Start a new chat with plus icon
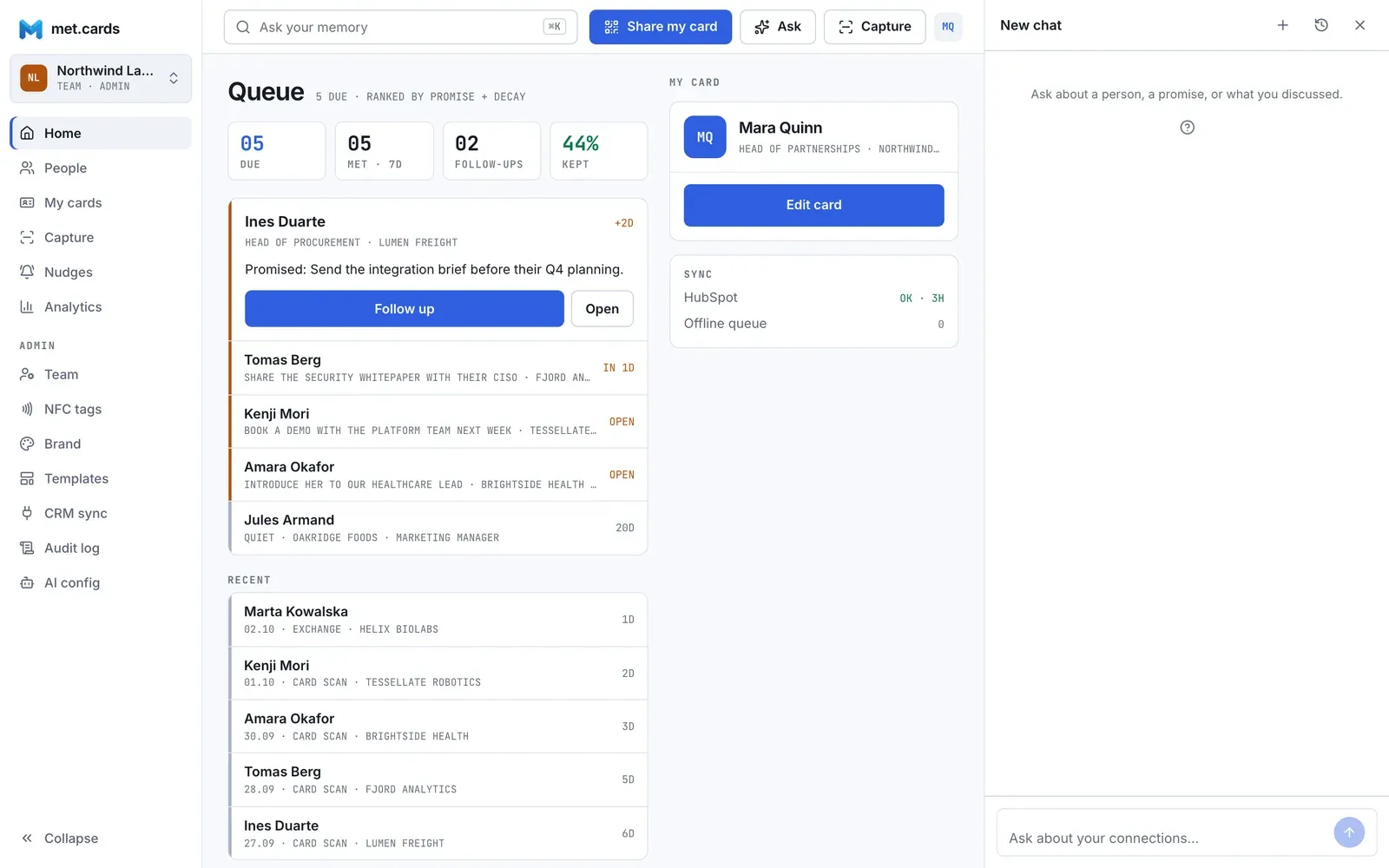This screenshot has height=868, width=1389. click(1282, 25)
